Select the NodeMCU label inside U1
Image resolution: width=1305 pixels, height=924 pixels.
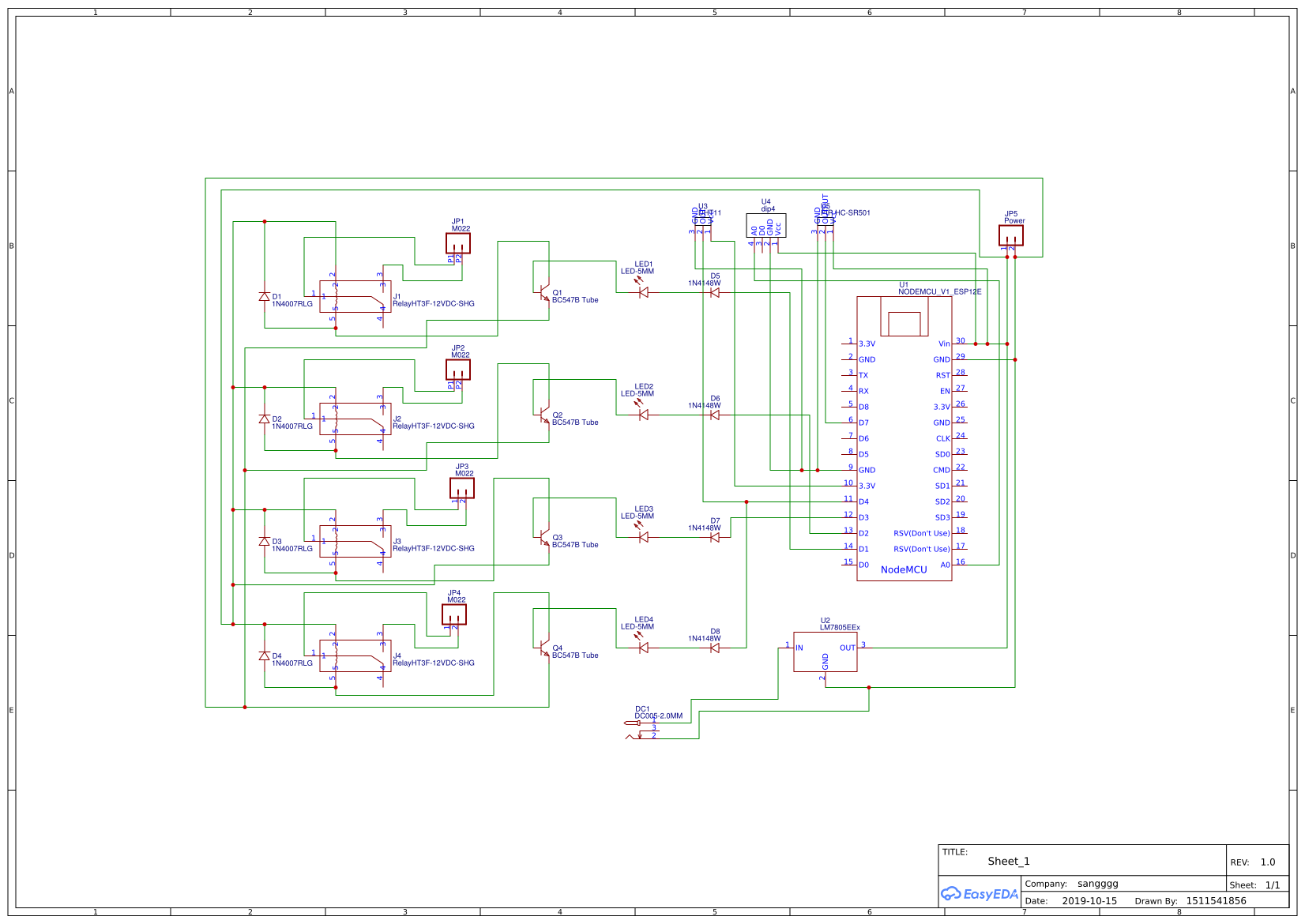[904, 569]
